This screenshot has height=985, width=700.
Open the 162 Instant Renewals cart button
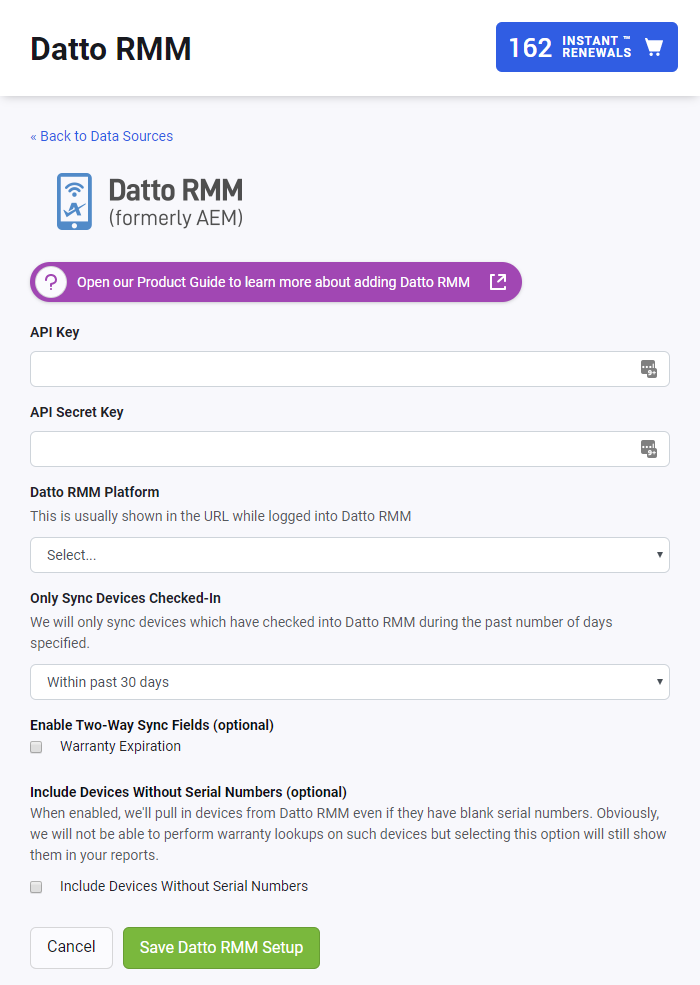[x=586, y=47]
